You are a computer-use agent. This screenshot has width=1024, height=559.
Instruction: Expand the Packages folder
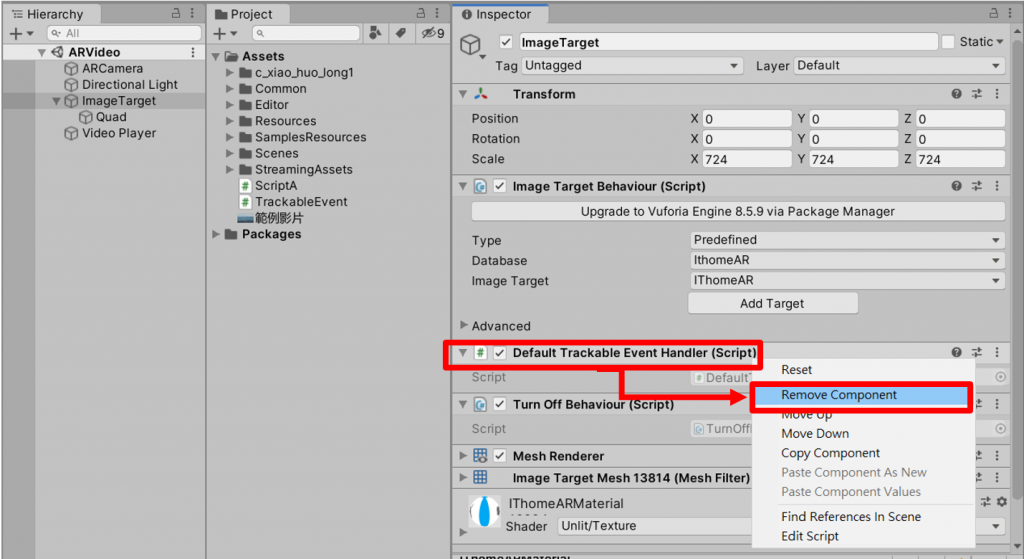click(216, 234)
